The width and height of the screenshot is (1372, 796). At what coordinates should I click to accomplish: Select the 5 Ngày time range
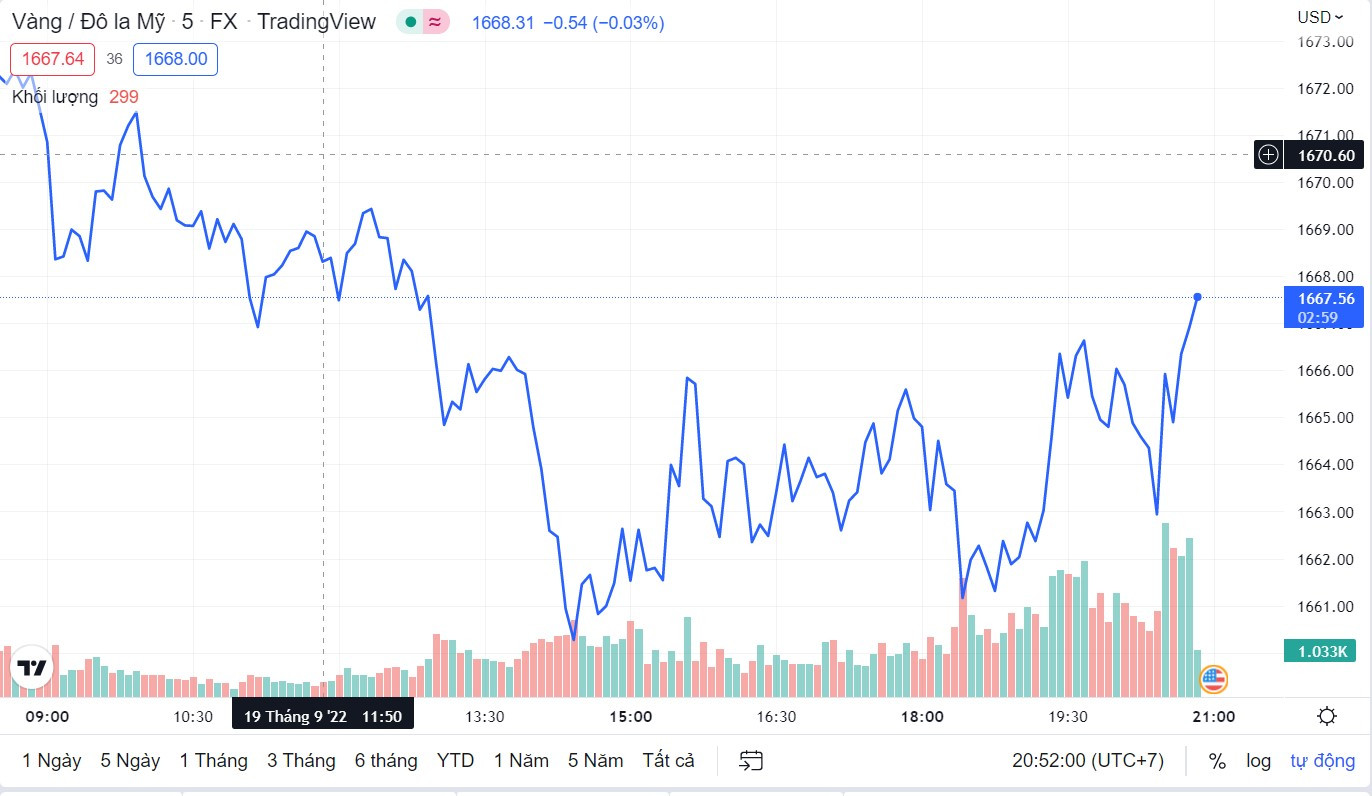tap(130, 761)
